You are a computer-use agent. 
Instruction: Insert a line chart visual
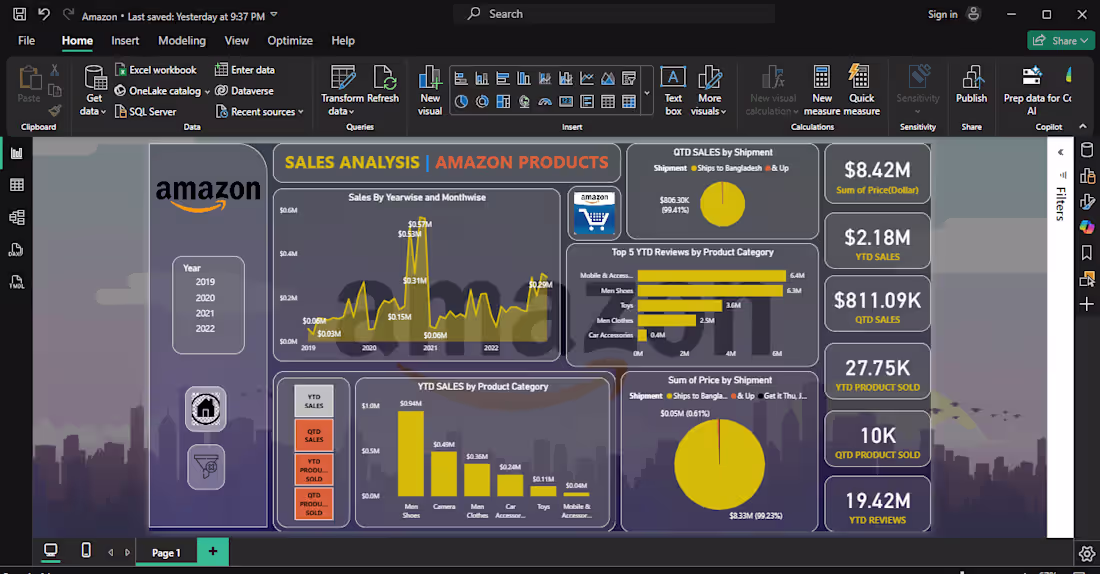click(x=587, y=79)
